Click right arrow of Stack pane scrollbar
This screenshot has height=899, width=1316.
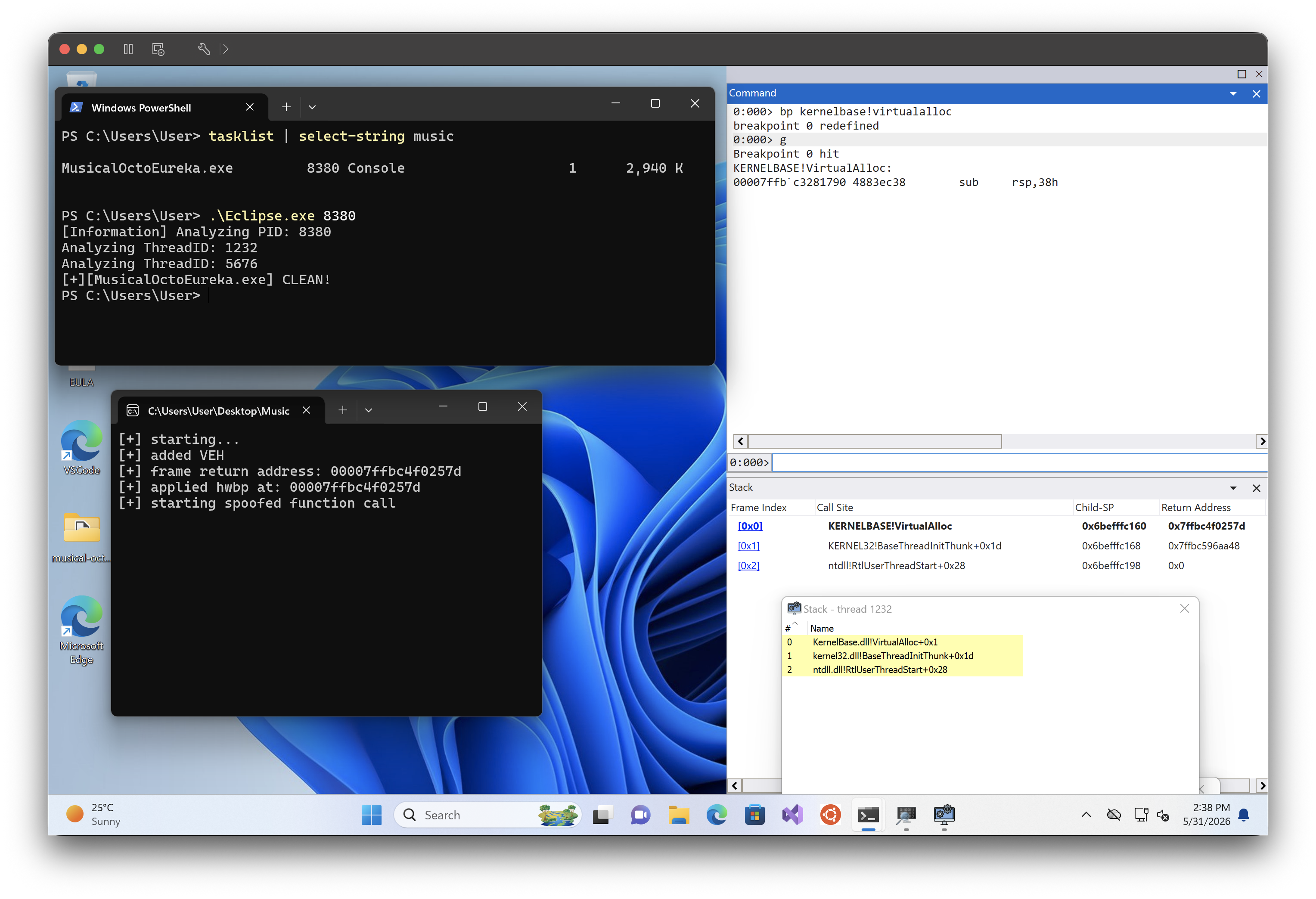coord(1262,786)
